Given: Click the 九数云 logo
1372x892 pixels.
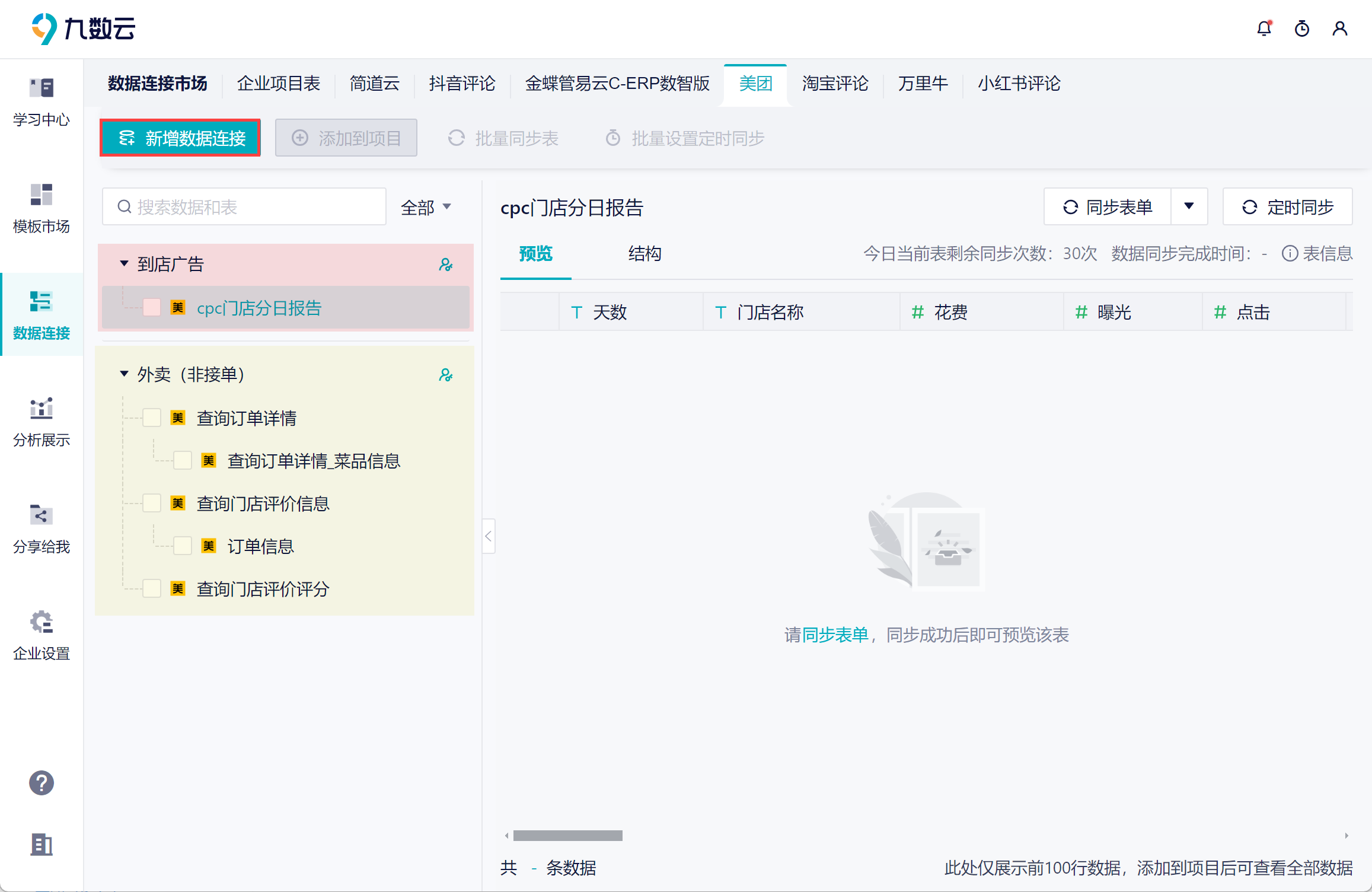Looking at the screenshot, I should 84,28.
